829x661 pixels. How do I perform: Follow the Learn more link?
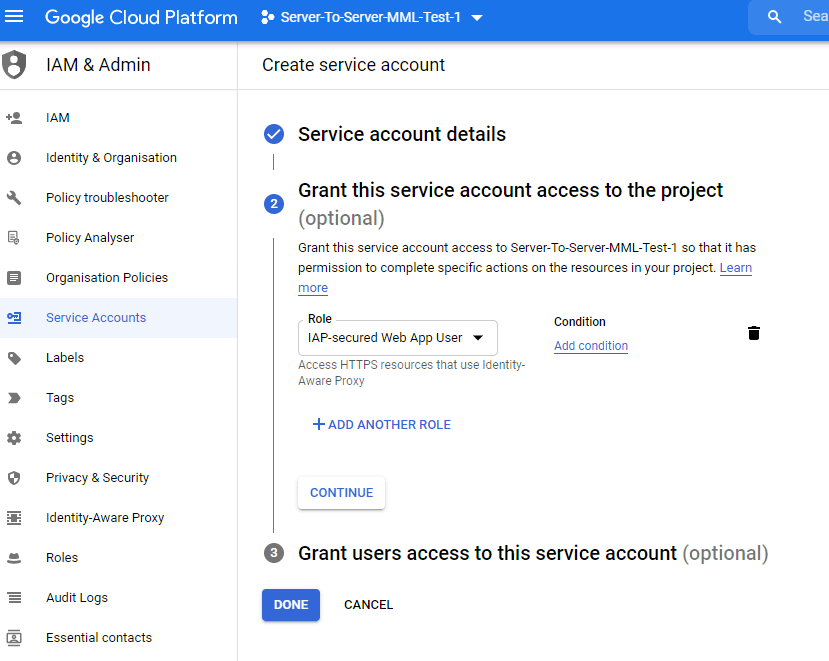735,268
